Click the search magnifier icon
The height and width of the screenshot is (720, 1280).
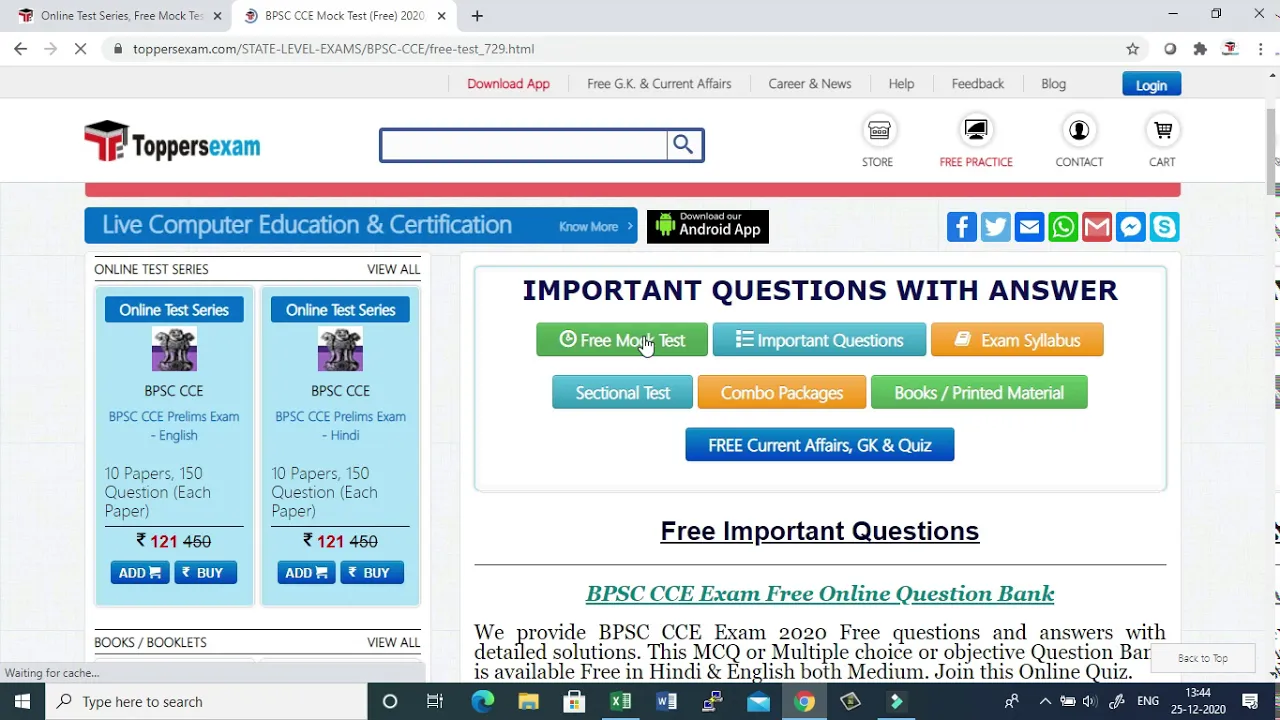click(683, 145)
